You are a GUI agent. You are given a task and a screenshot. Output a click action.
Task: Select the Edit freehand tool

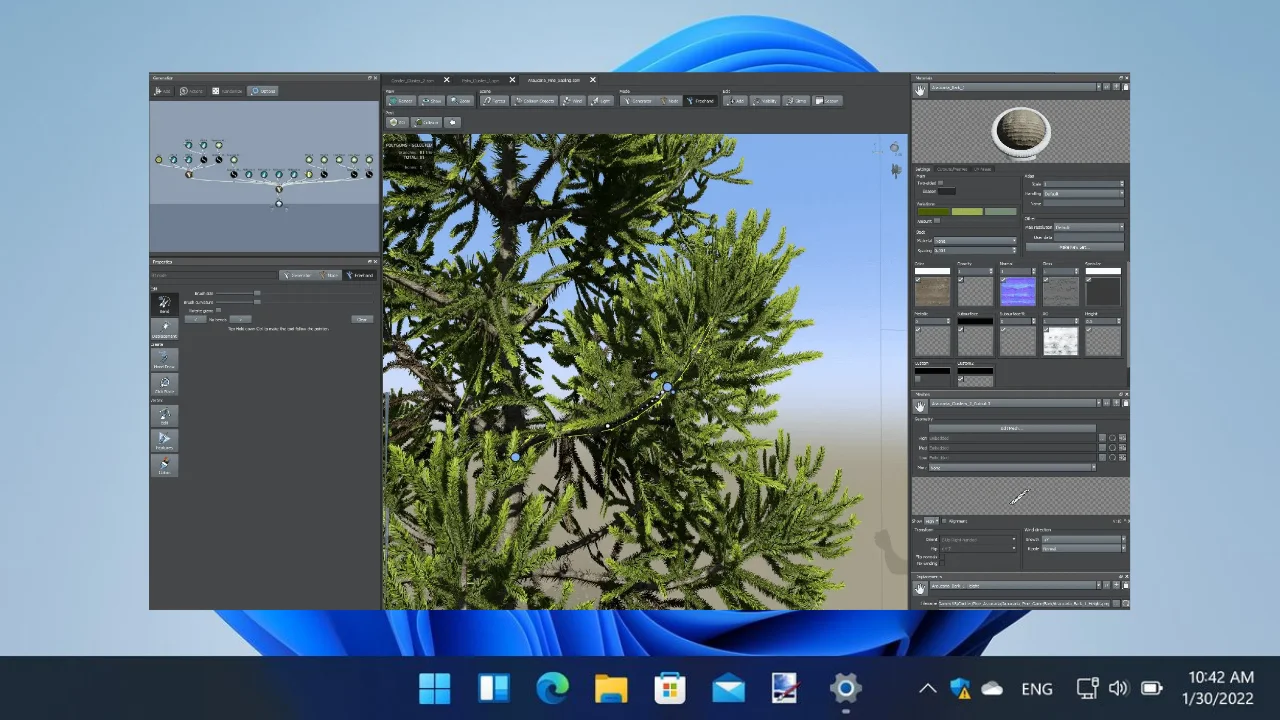point(164,416)
